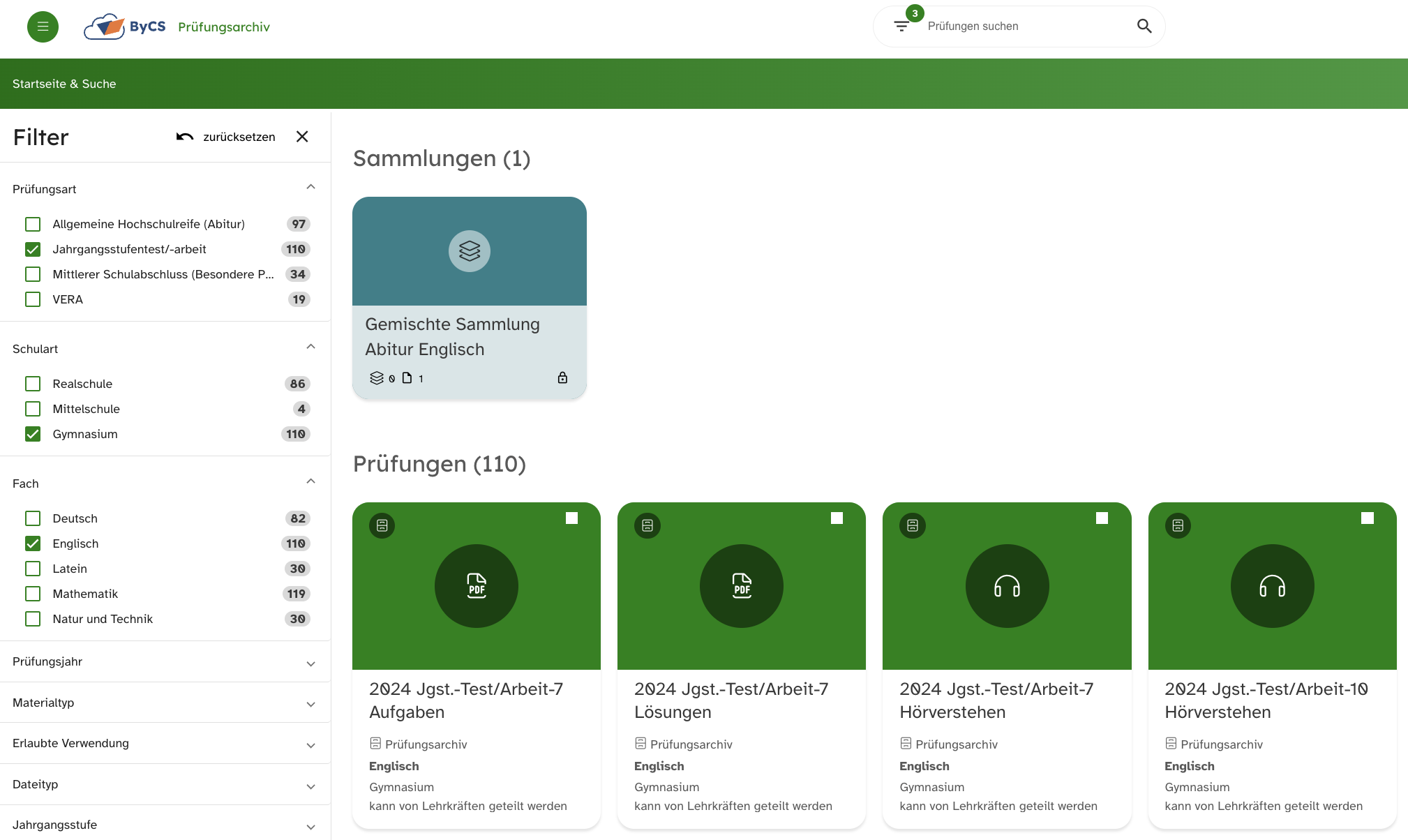Click the lock icon on the collection card
Screen dimensions: 1408x840
click(562, 377)
